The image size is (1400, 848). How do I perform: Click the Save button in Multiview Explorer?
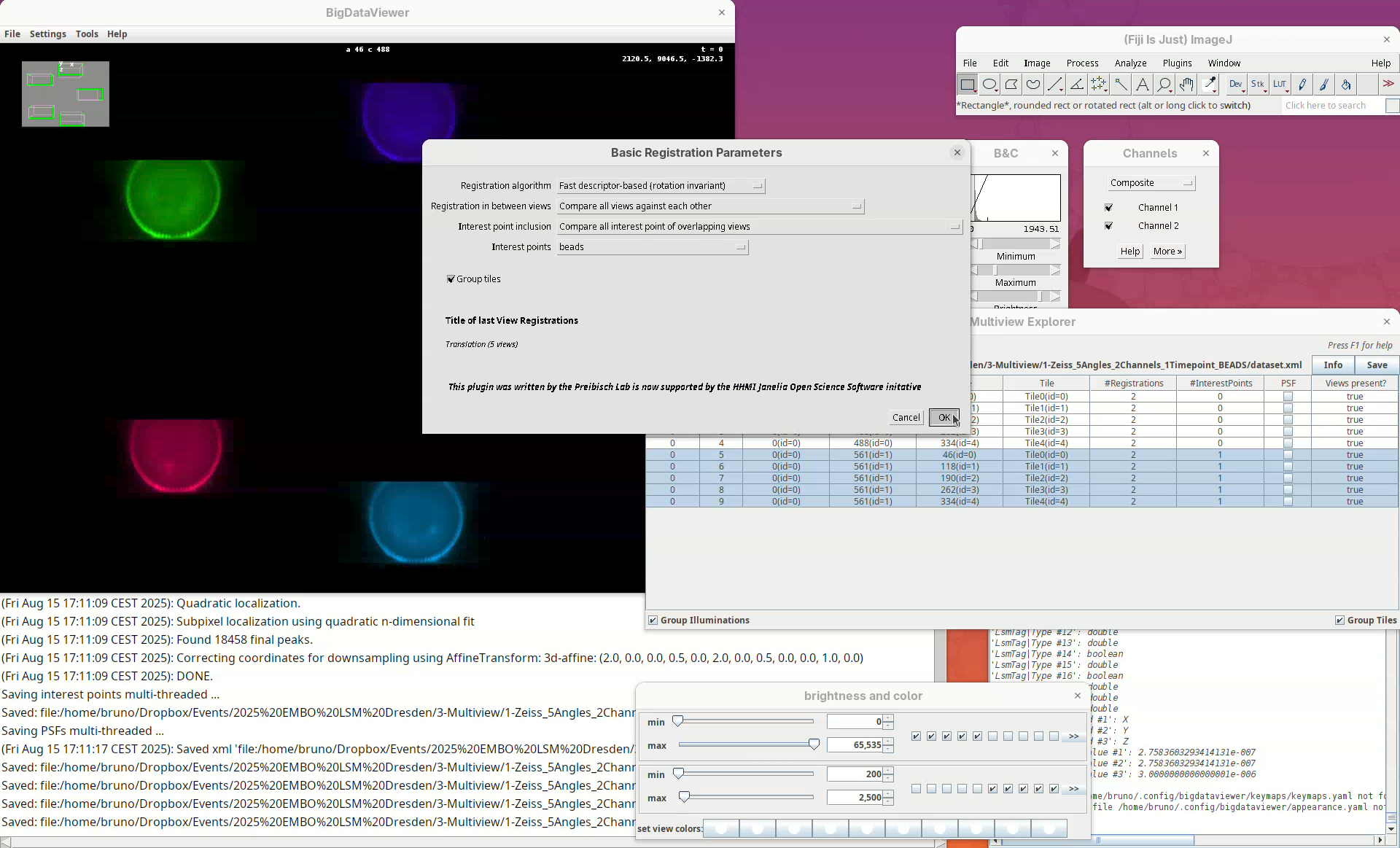(x=1377, y=365)
